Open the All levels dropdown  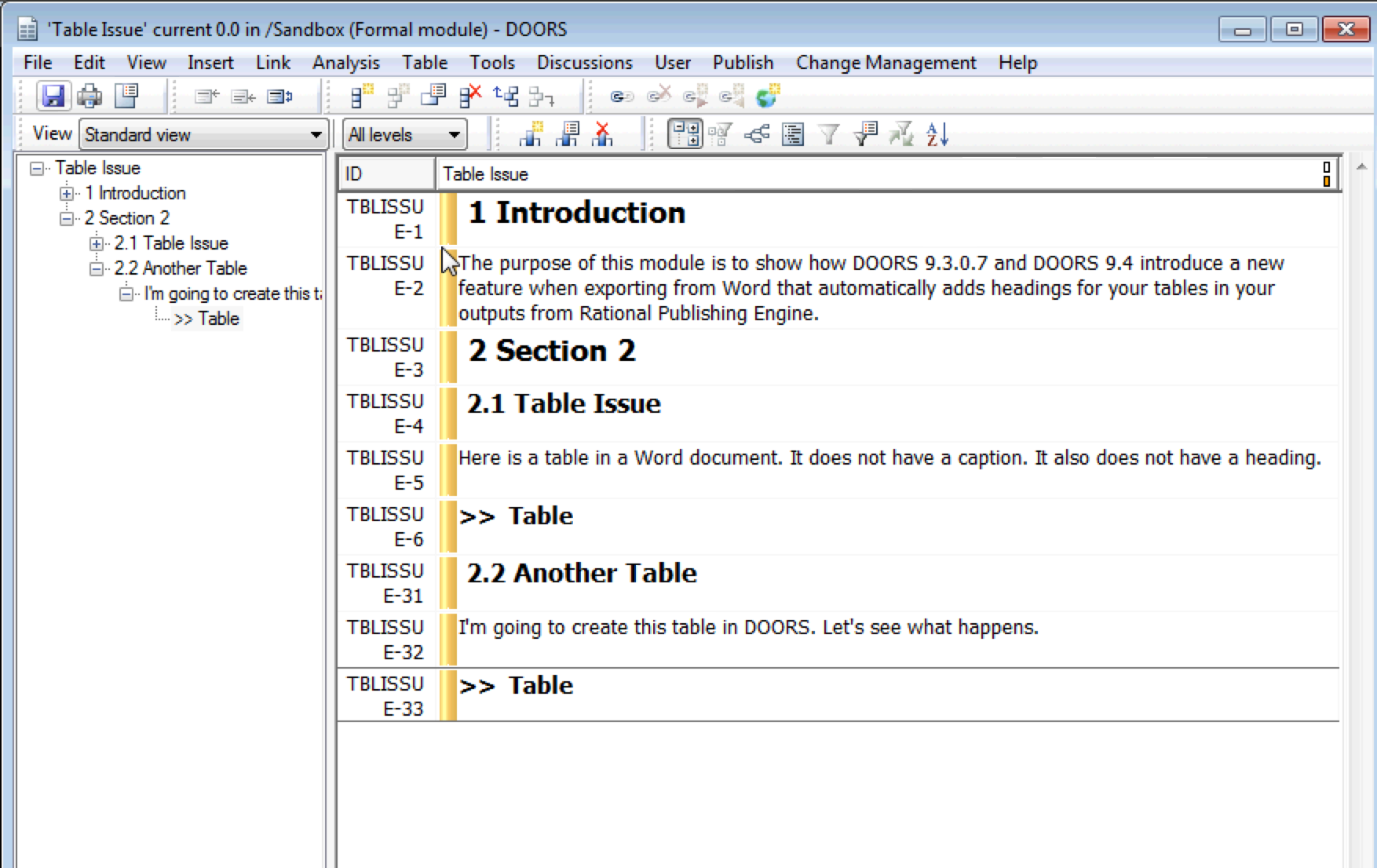pyautogui.click(x=404, y=134)
